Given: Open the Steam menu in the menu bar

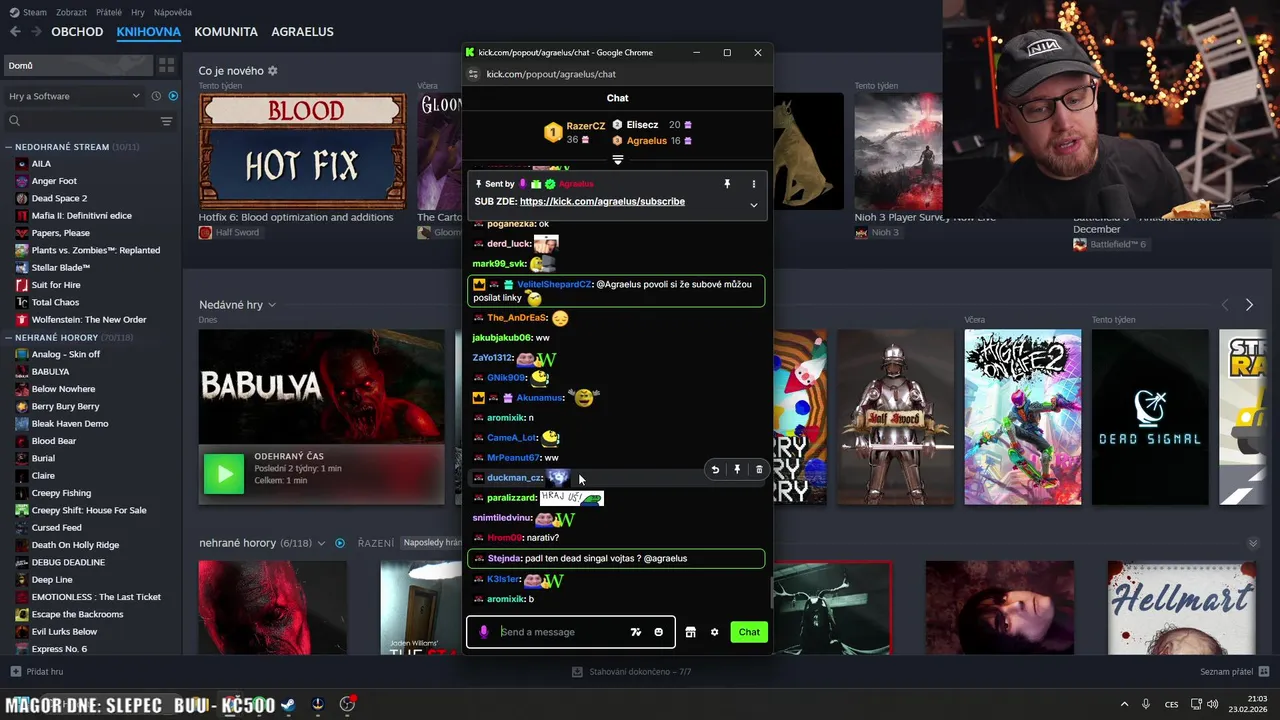Looking at the screenshot, I should [x=28, y=12].
